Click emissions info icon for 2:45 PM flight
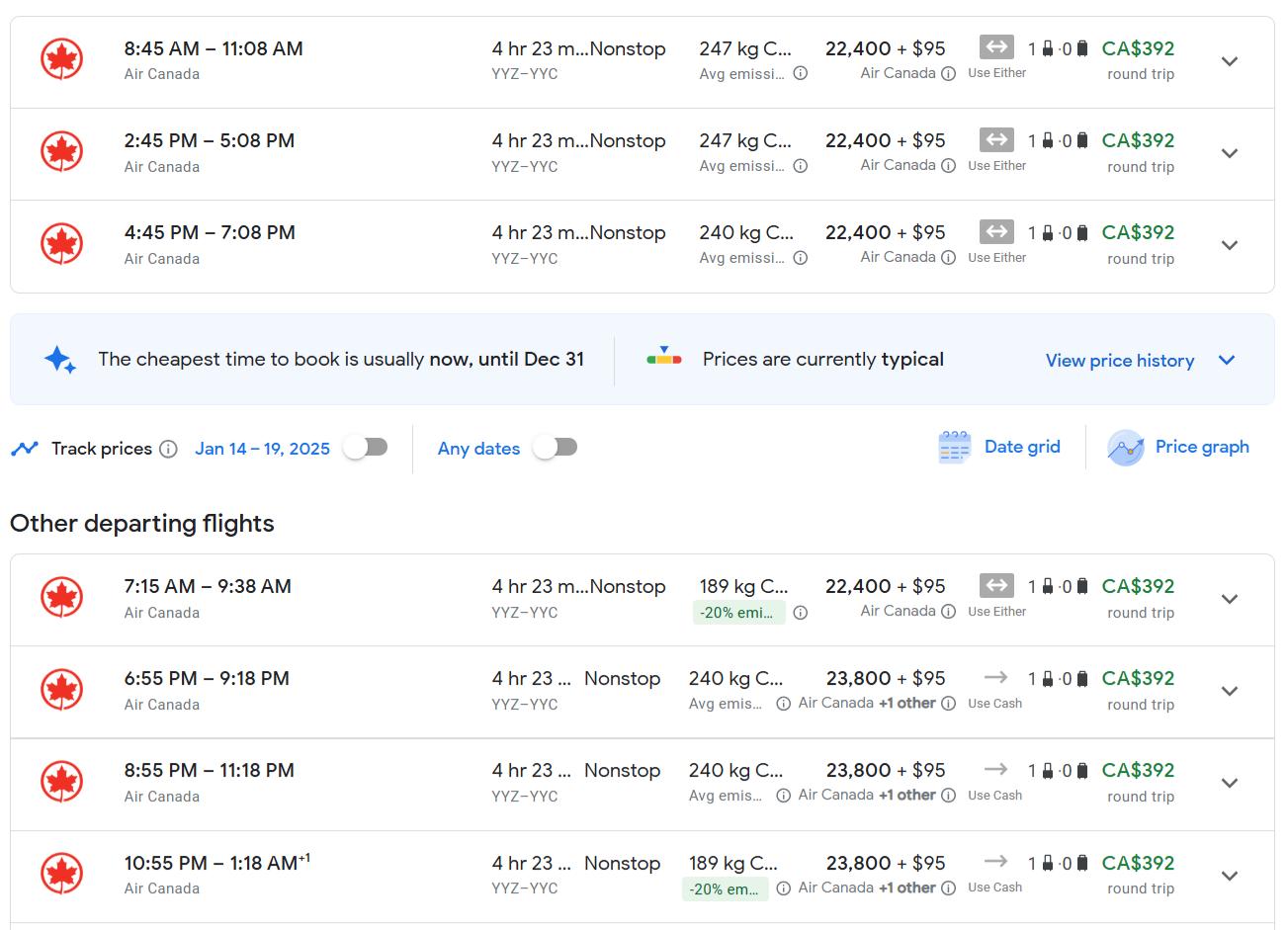Viewport: 1288px width, 930px height. click(x=801, y=166)
